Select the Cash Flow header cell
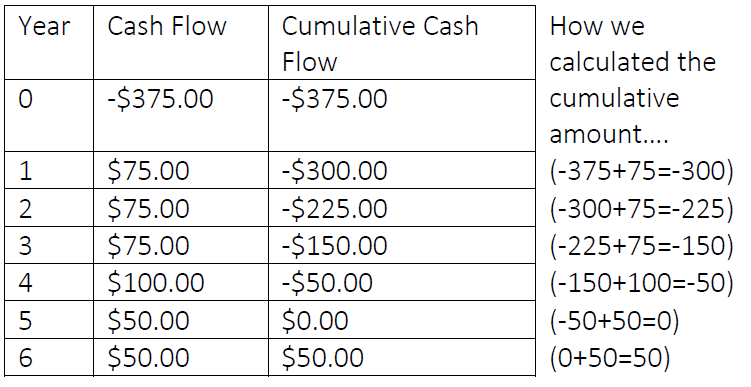This screenshot has width=751, height=387. 181,43
